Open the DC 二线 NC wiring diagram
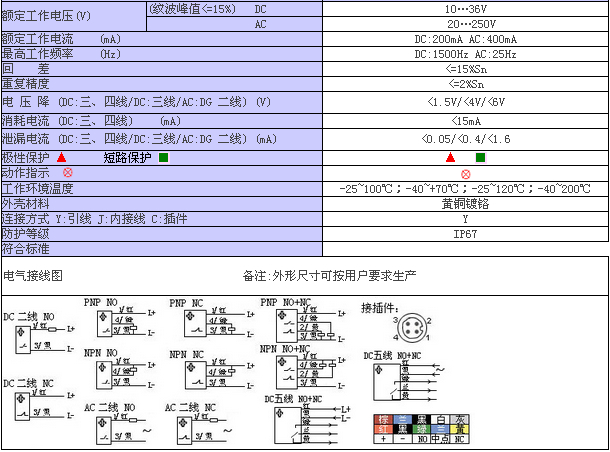Screen dimensions: 610x452 39,400
